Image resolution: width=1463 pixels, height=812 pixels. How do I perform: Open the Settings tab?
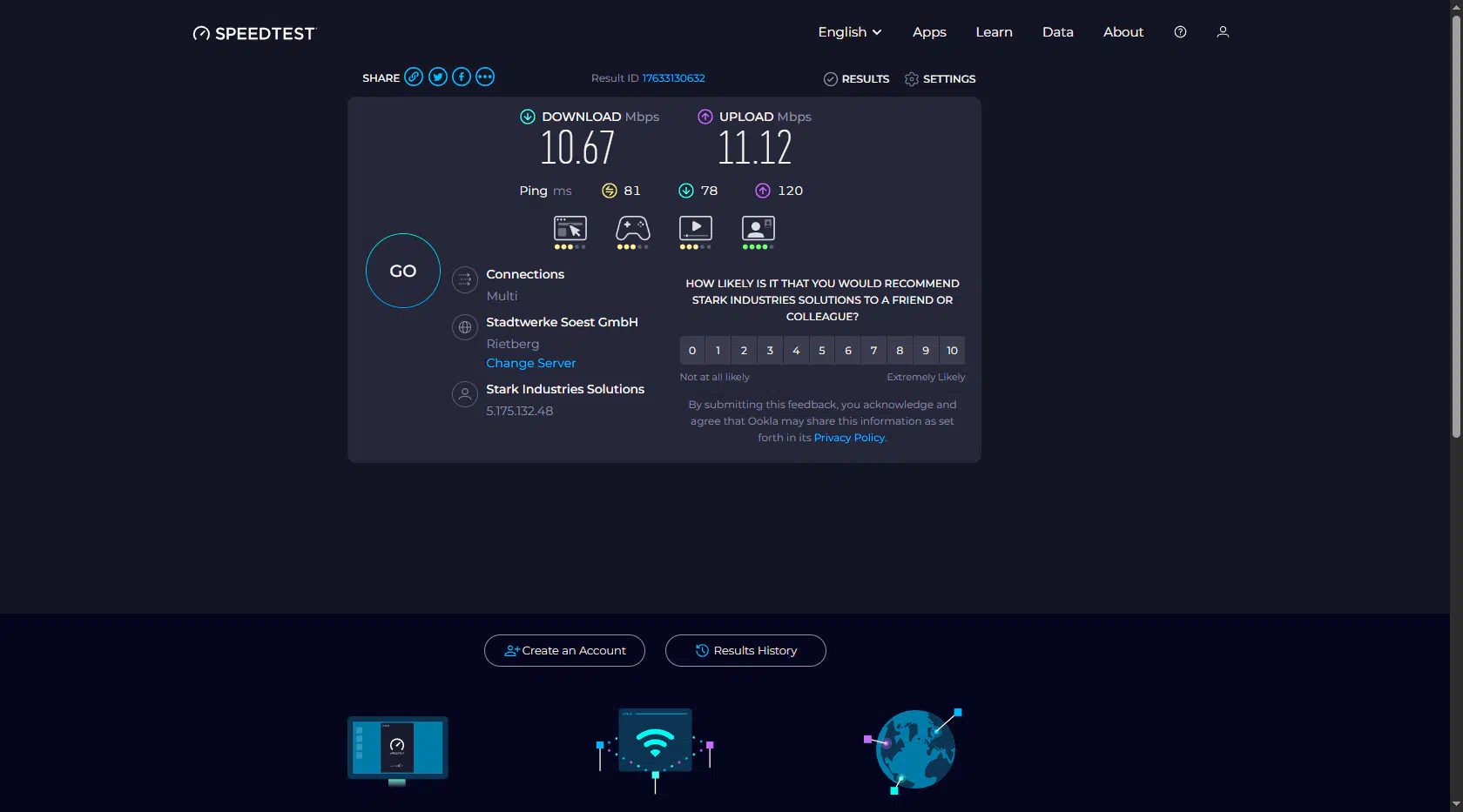940,79
